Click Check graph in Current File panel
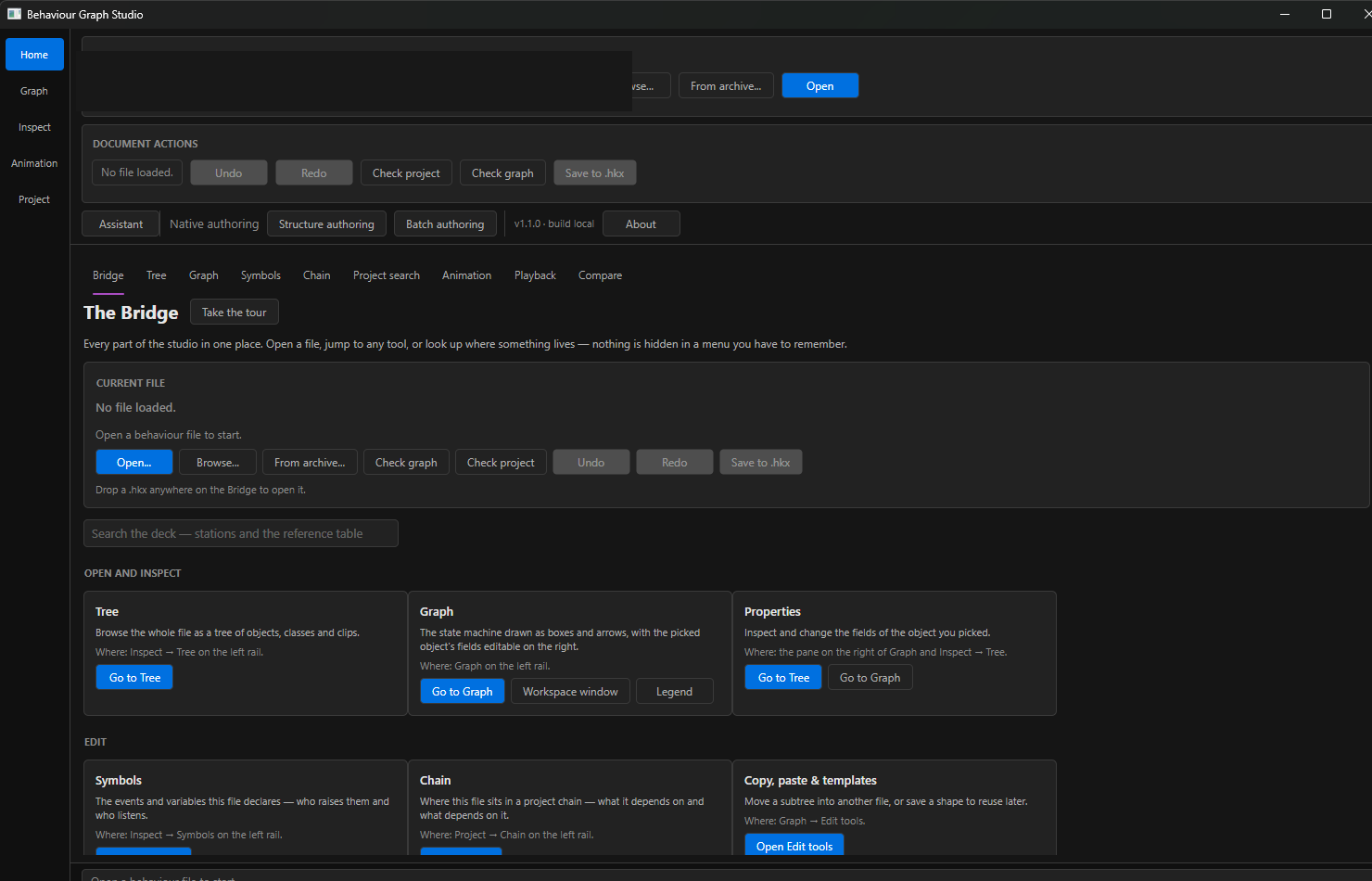This screenshot has width=1372, height=881. [x=406, y=463]
